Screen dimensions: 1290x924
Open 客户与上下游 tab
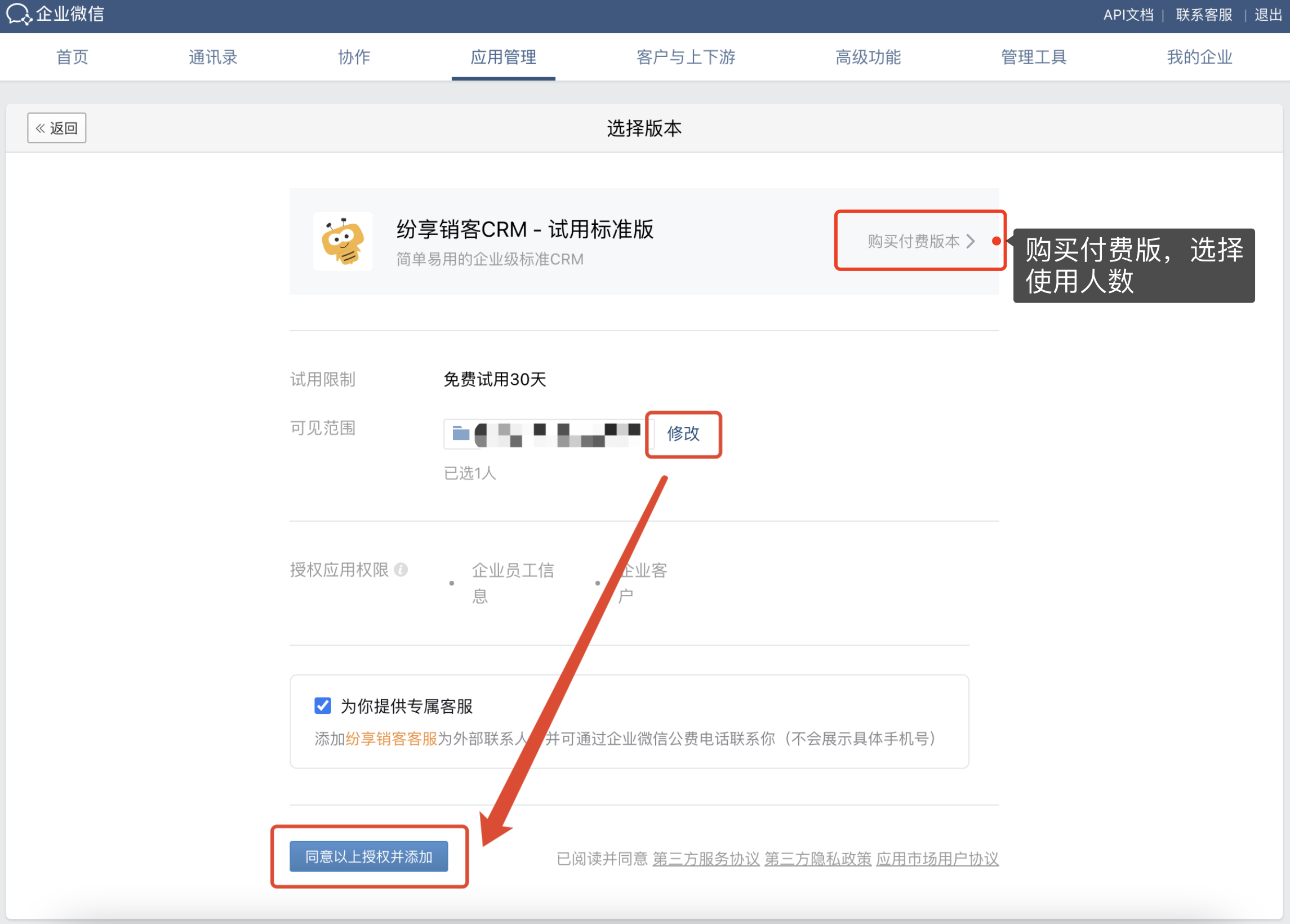pyautogui.click(x=686, y=57)
